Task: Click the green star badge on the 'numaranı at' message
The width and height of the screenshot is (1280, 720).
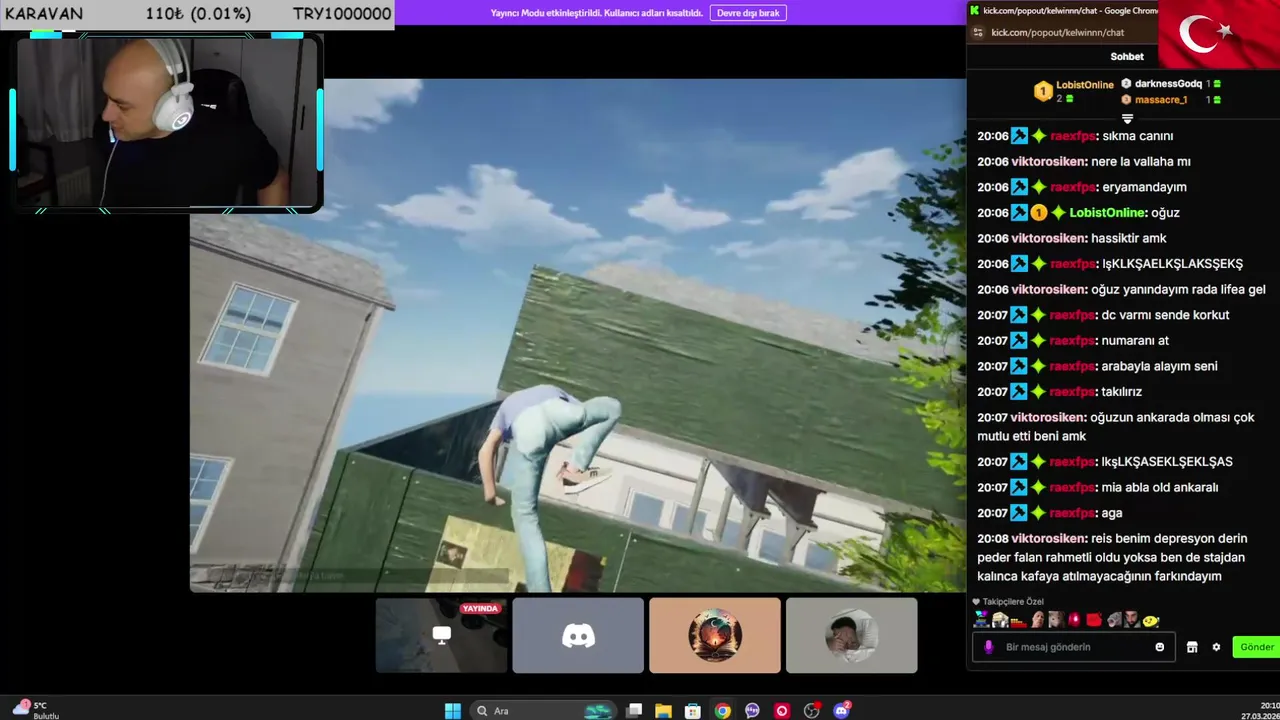Action: click(1039, 341)
